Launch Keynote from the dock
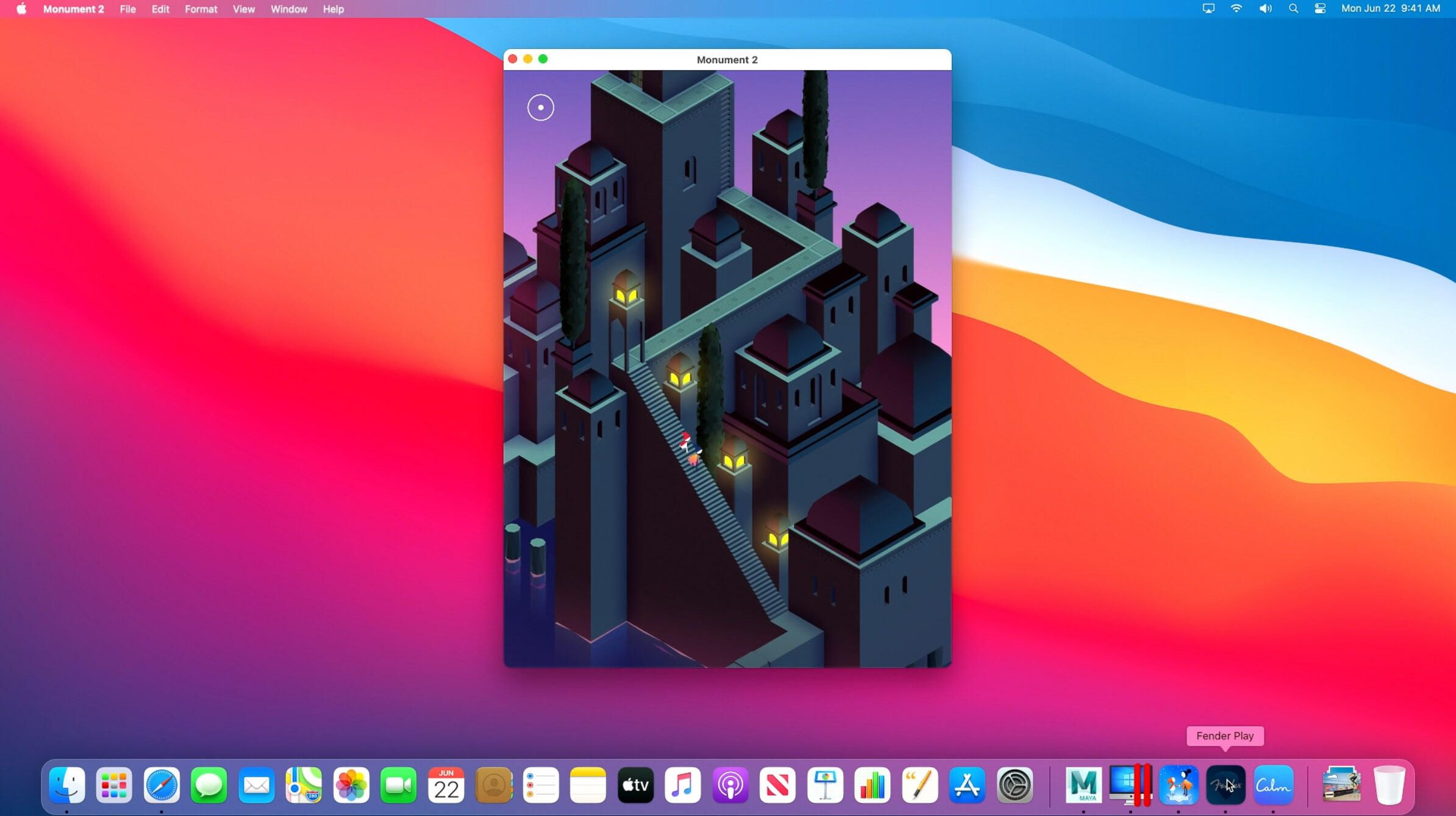Viewport: 1456px width, 816px height. [824, 785]
